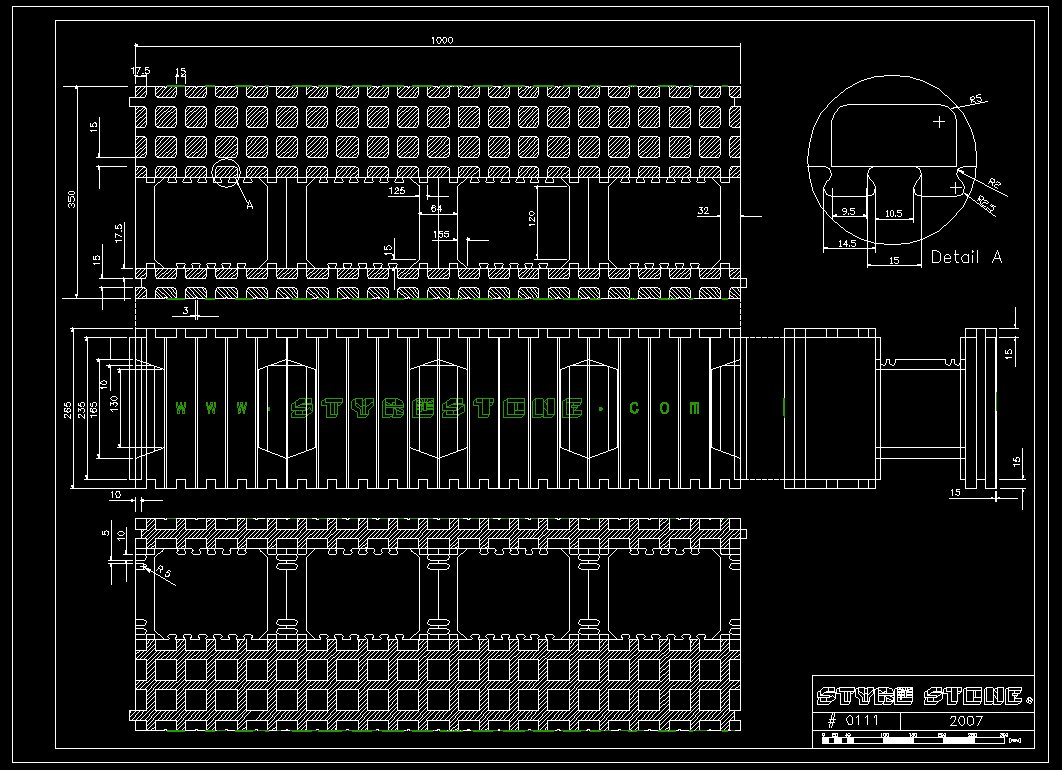The width and height of the screenshot is (1062, 770).
Task: Click the 1000 overall length dimension text
Action: (442, 40)
